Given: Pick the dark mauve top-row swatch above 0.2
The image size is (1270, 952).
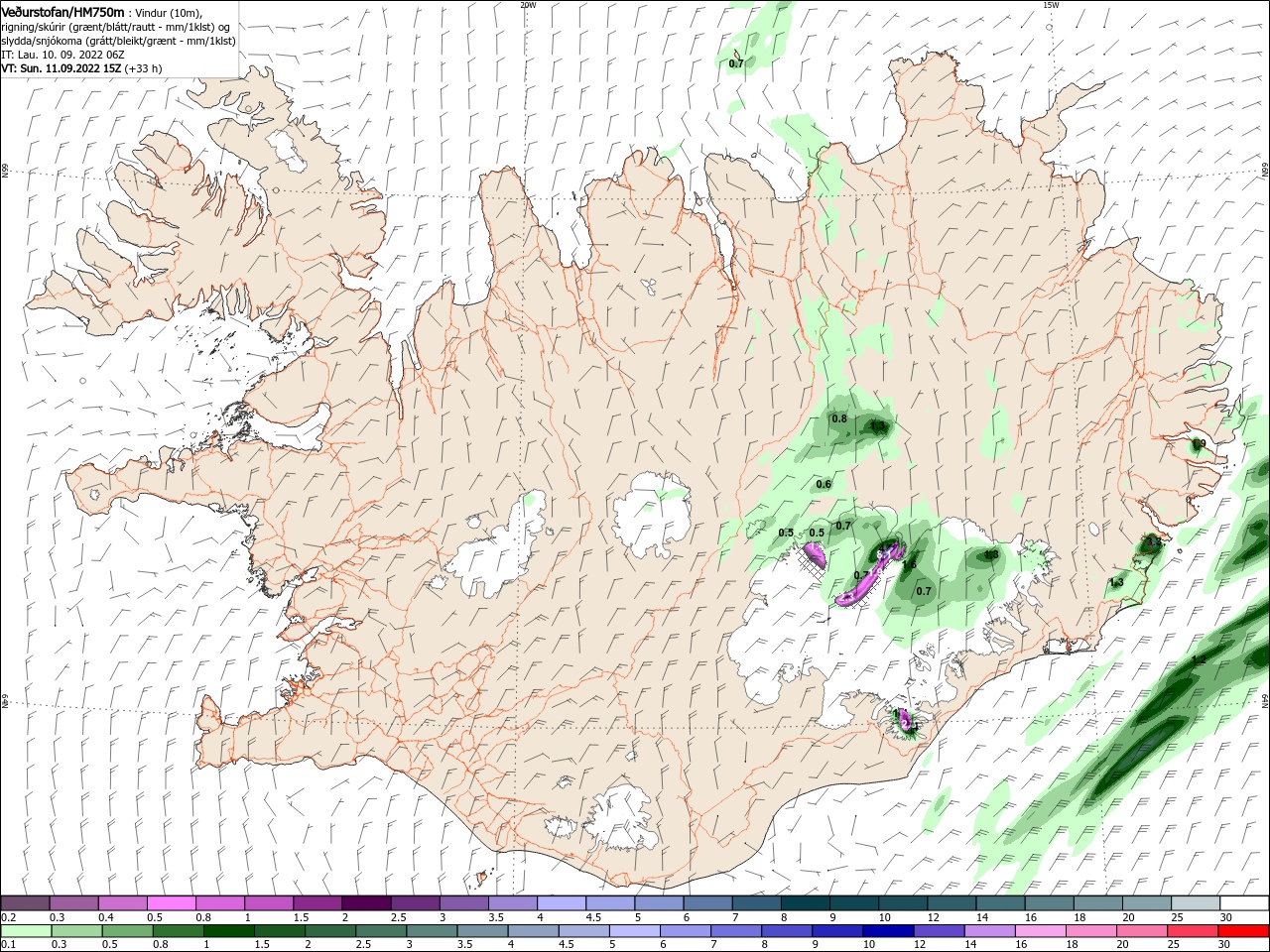Looking at the screenshot, I should pos(25,903).
